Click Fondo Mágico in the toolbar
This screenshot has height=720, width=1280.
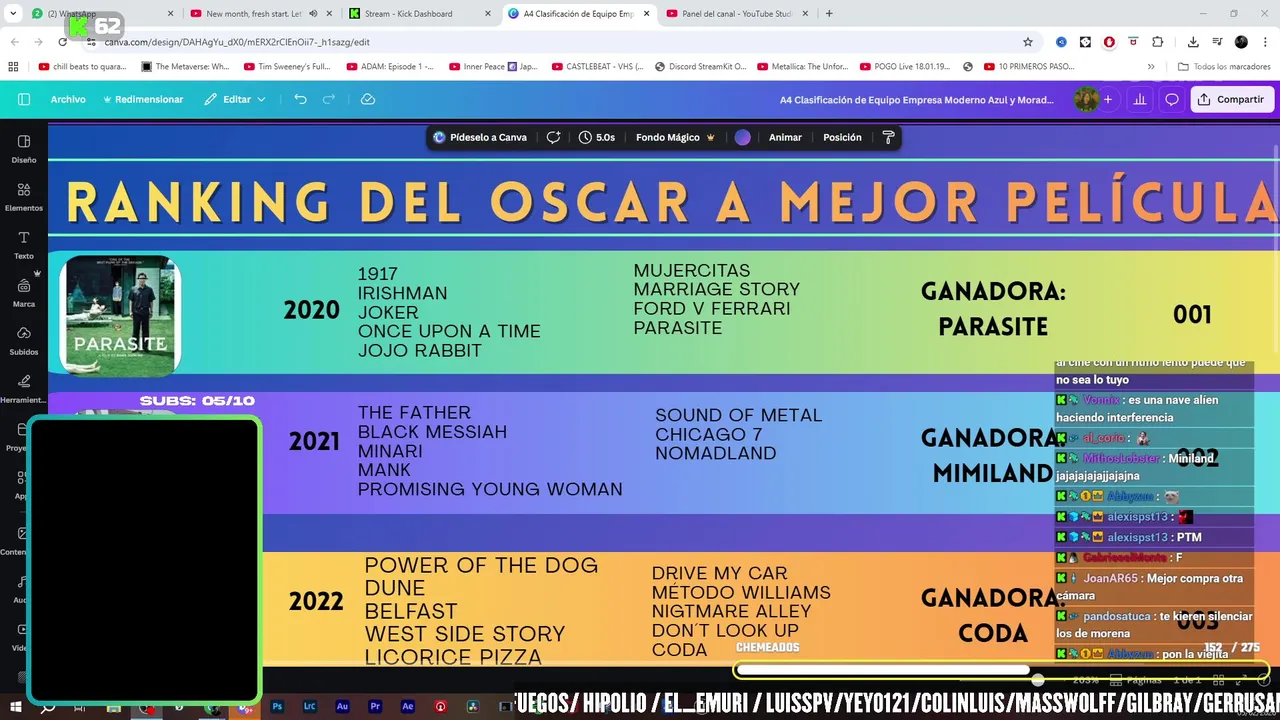coord(675,137)
